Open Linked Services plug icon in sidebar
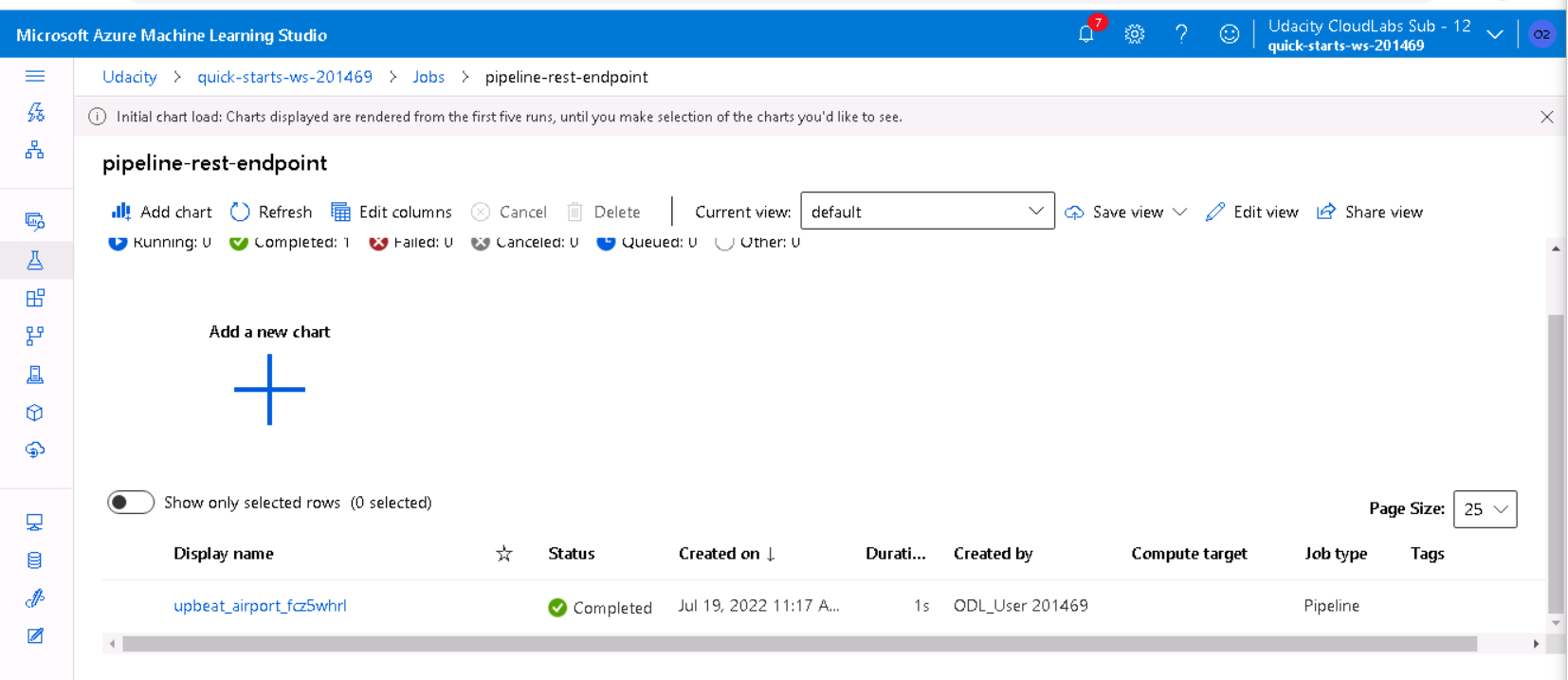 click(x=35, y=597)
